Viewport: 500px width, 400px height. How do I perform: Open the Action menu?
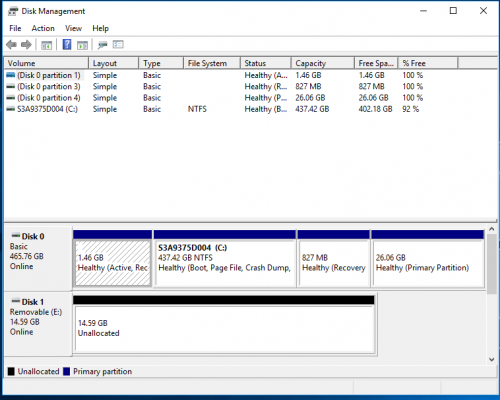click(43, 28)
